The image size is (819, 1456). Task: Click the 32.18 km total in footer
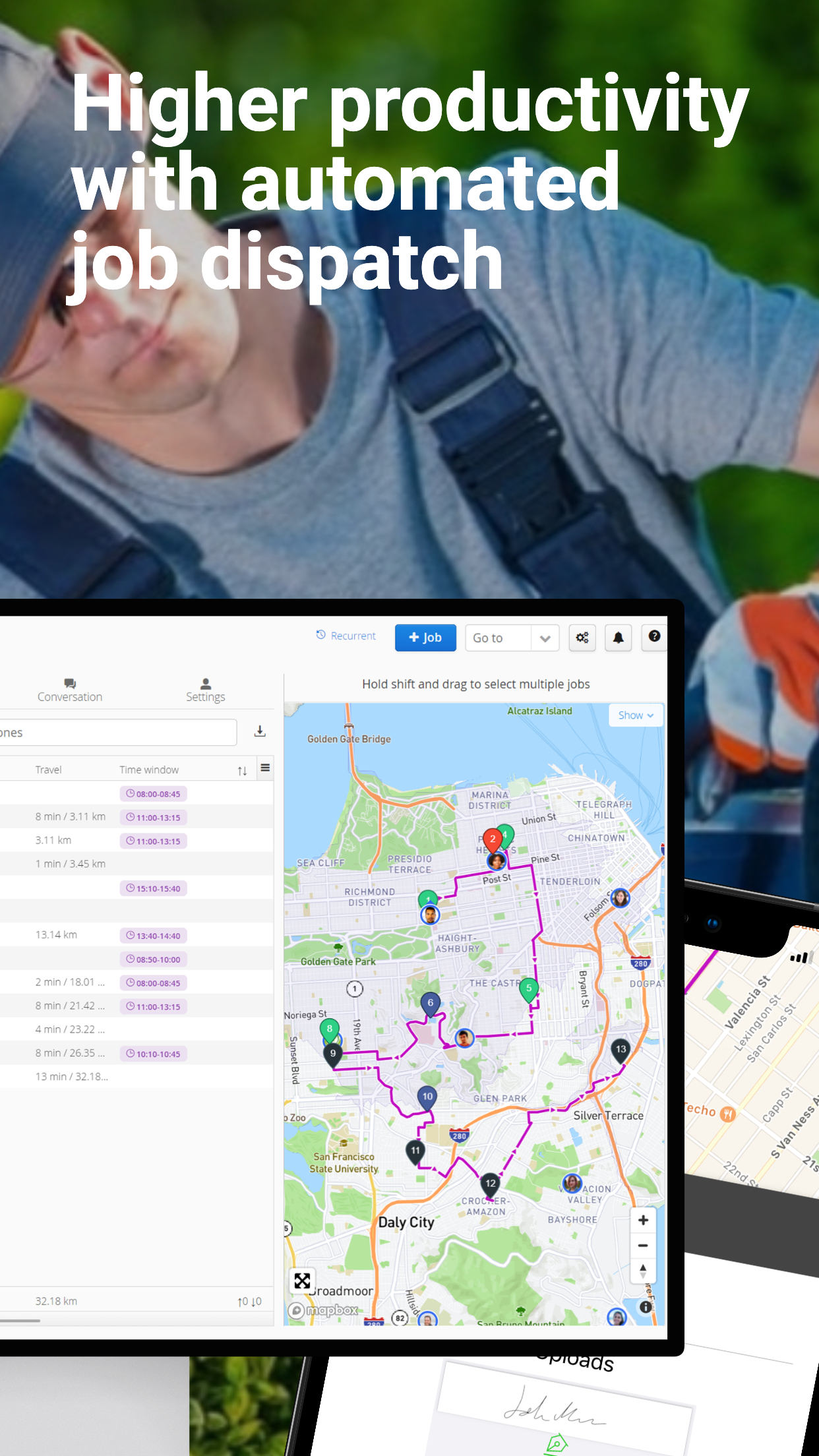pyautogui.click(x=56, y=1301)
